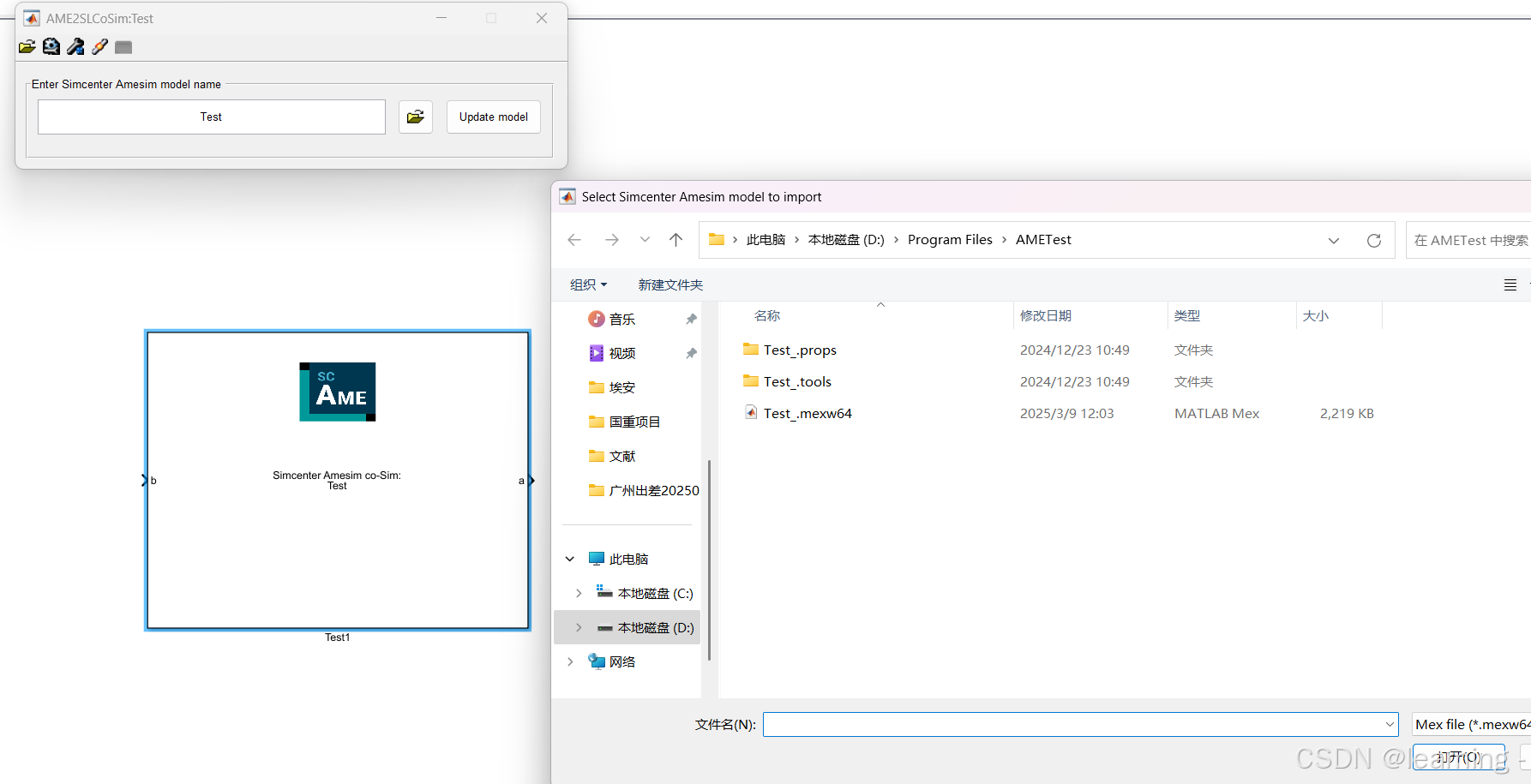Screen dimensions: 1531x784
Task: Unpin 音乐 using its pin icon
Action: pos(691,319)
